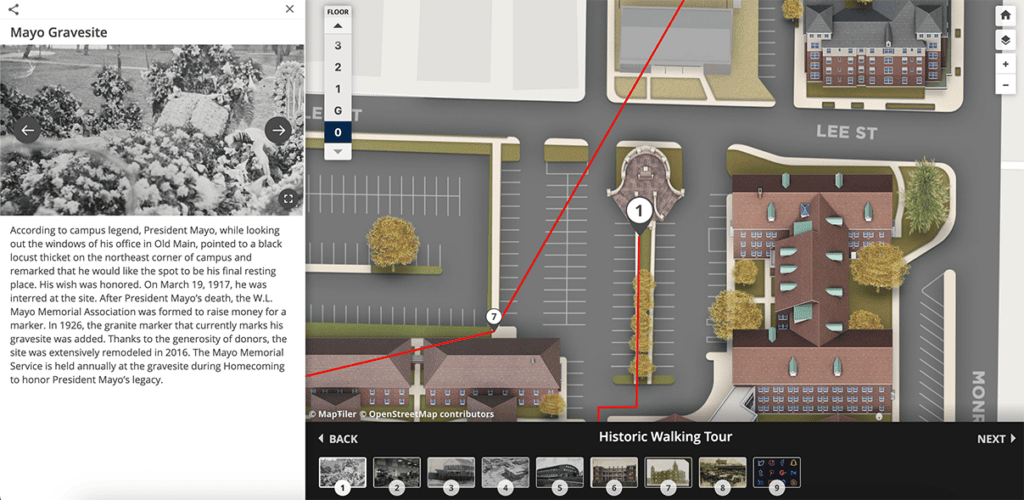Reset the map with the home icon
The height and width of the screenshot is (500, 1024).
tap(1006, 15)
